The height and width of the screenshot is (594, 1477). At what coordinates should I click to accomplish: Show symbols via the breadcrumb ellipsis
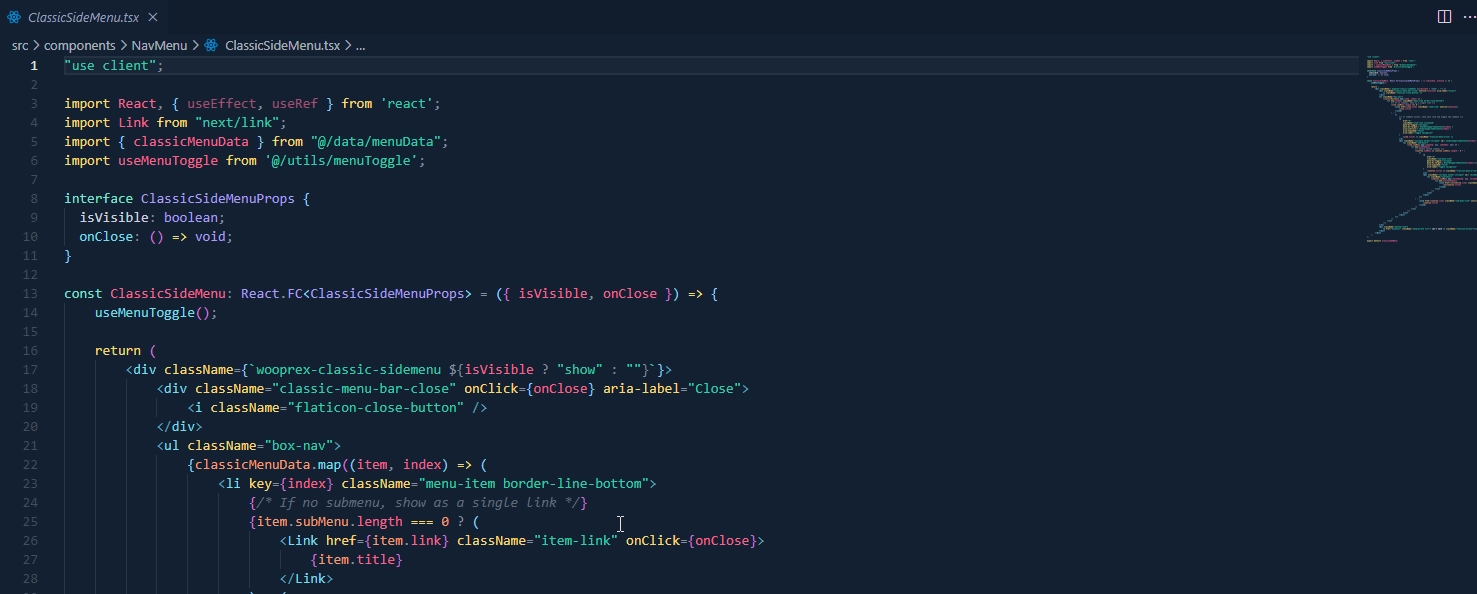click(x=361, y=45)
